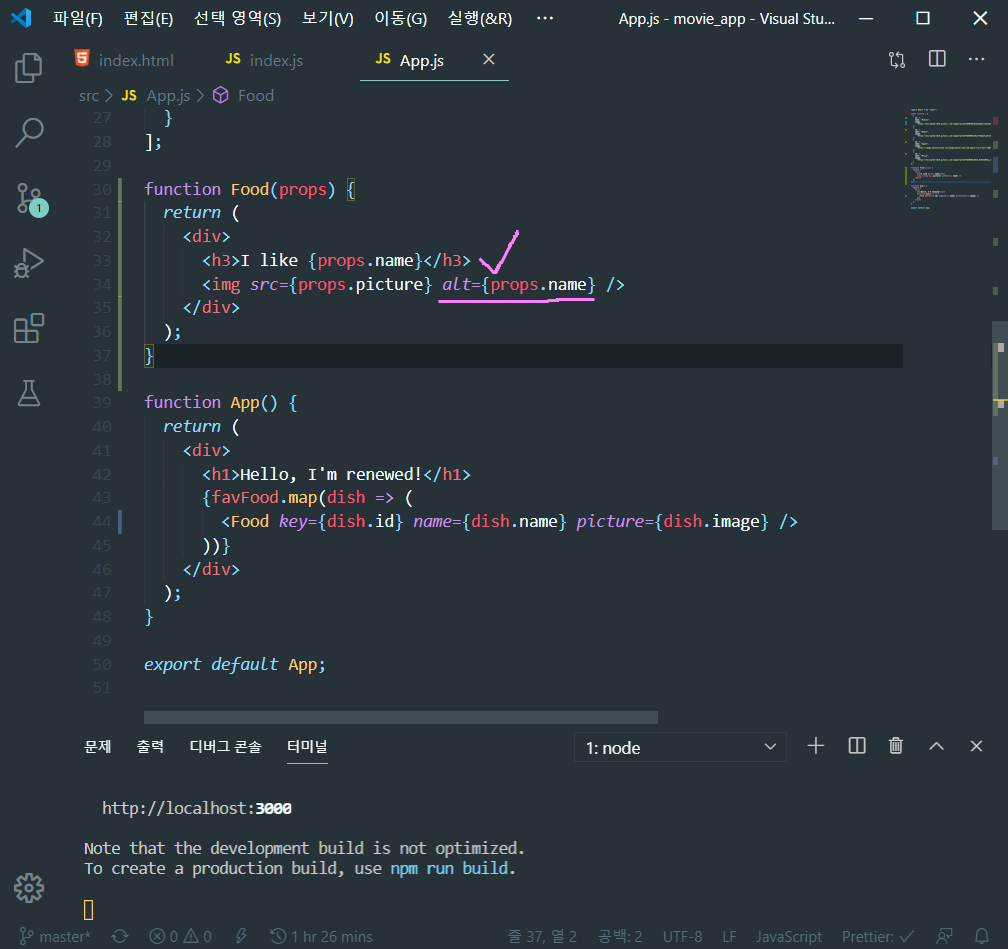
Task: Close the App.js tab
Action: point(489,59)
